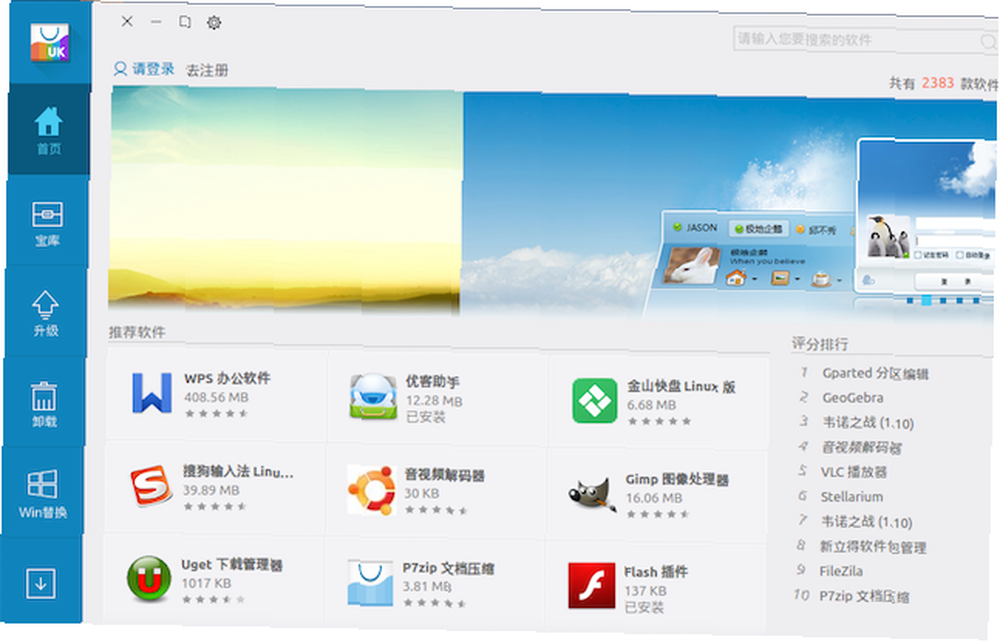Click the Gimp 图像处理器 app name

[x=677, y=479]
